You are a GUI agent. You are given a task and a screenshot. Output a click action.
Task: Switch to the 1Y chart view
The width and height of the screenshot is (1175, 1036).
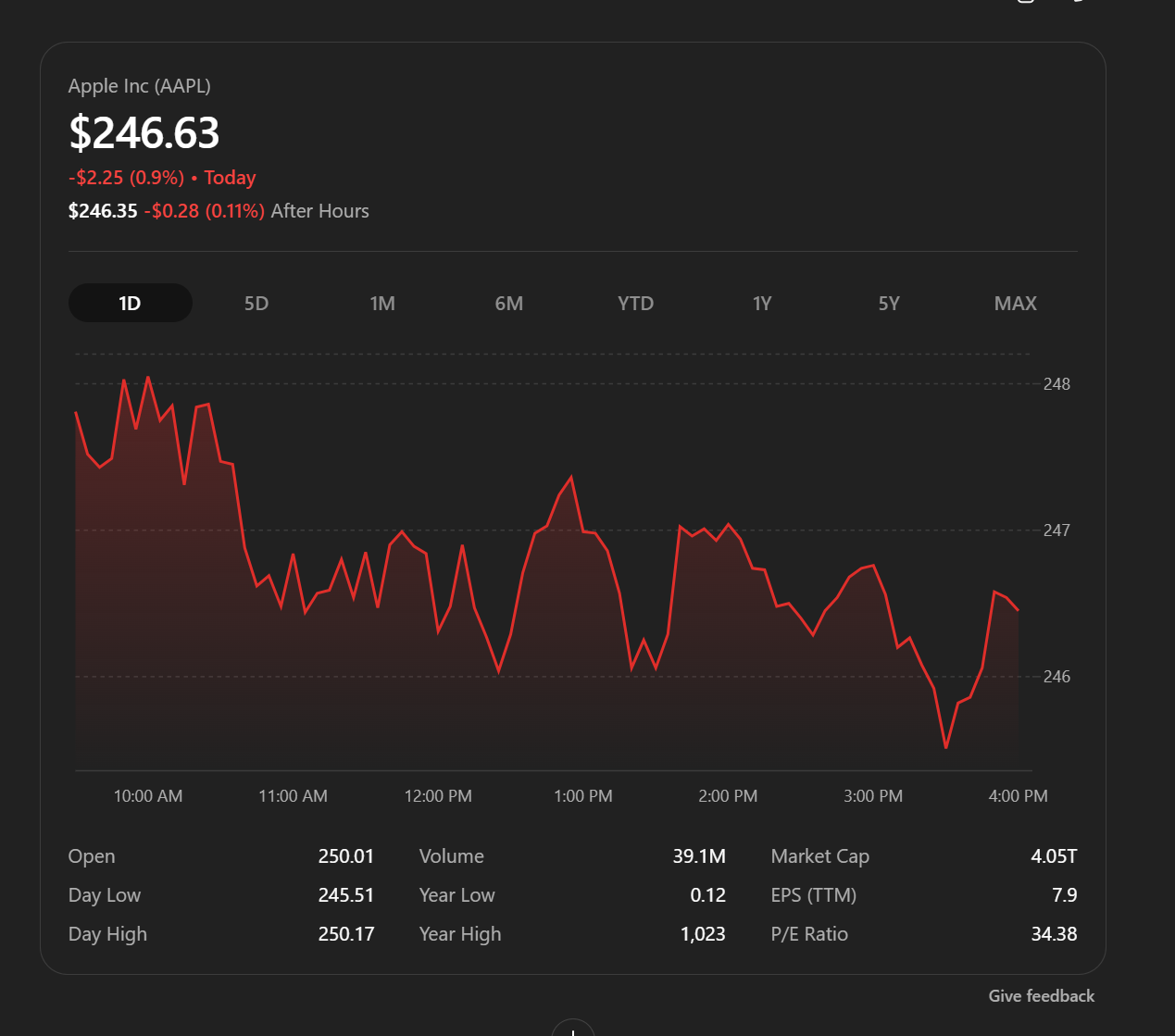coord(762,303)
